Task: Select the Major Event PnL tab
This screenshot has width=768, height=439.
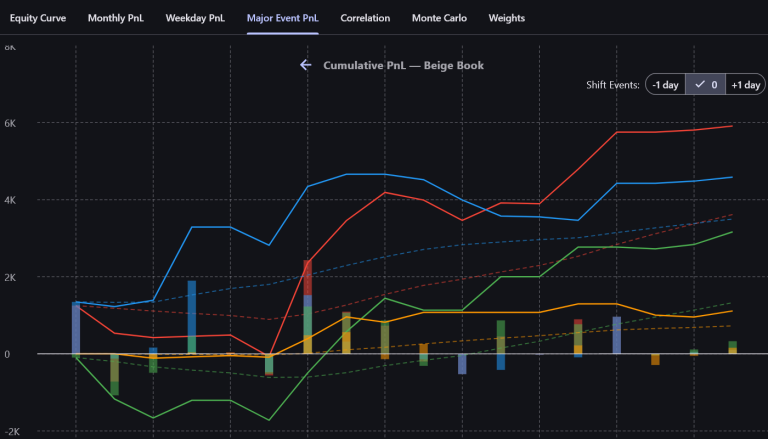Action: (283, 18)
